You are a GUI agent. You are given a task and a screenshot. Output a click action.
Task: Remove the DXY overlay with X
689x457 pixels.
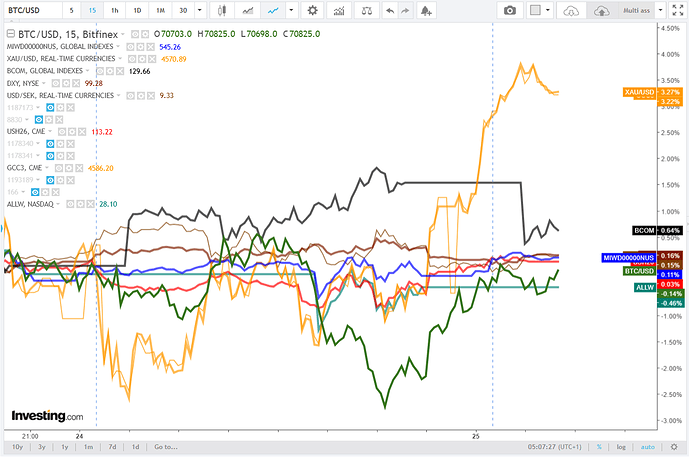(x=76, y=83)
